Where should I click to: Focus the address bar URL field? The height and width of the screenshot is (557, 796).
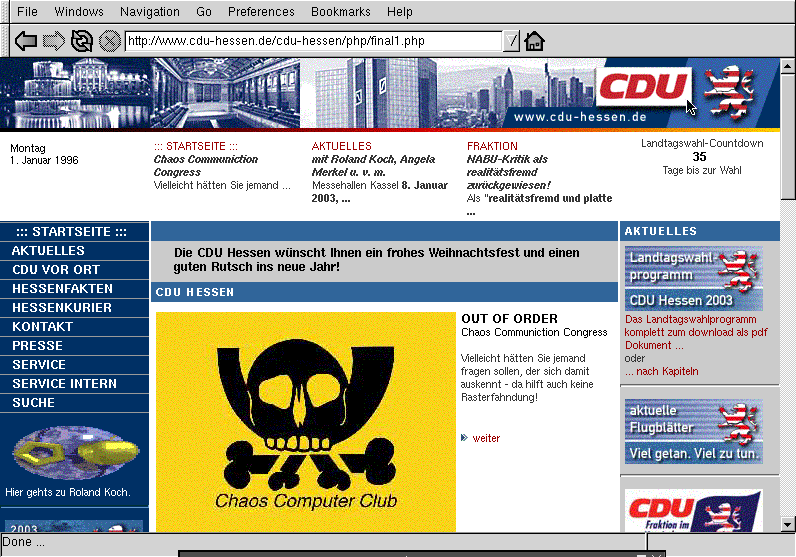(314, 41)
